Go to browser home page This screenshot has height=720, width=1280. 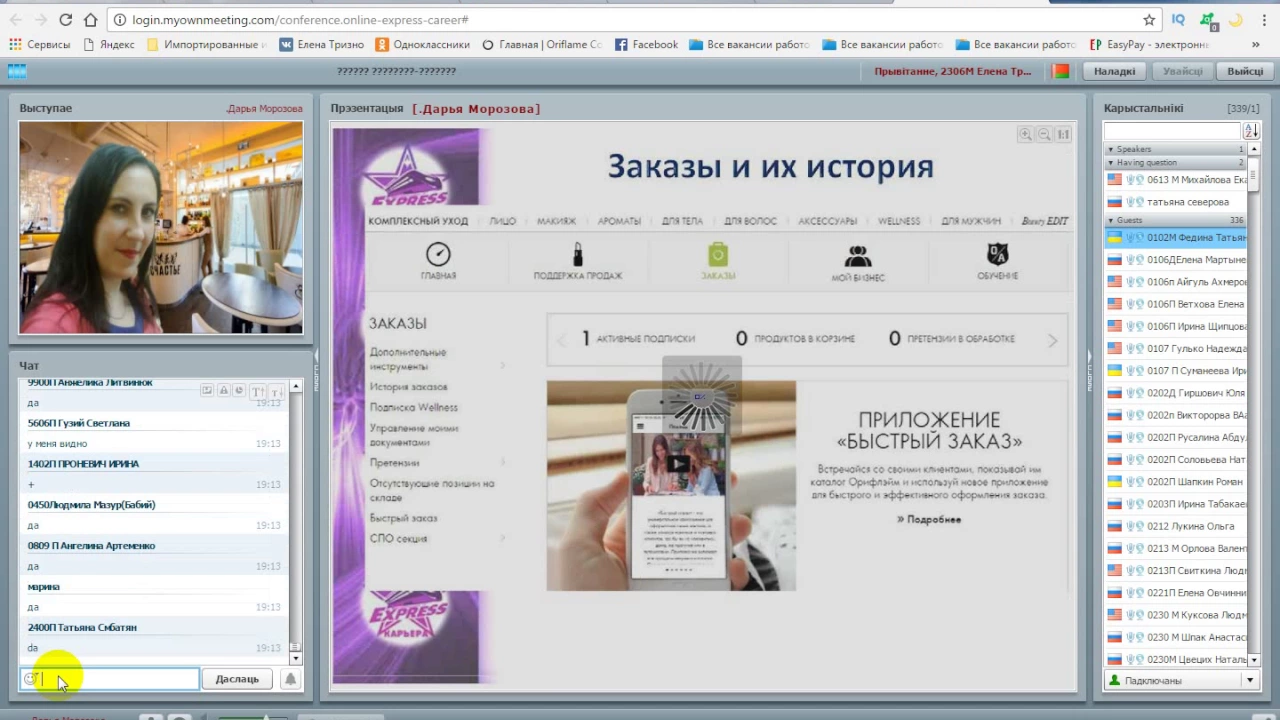pyautogui.click(x=91, y=19)
